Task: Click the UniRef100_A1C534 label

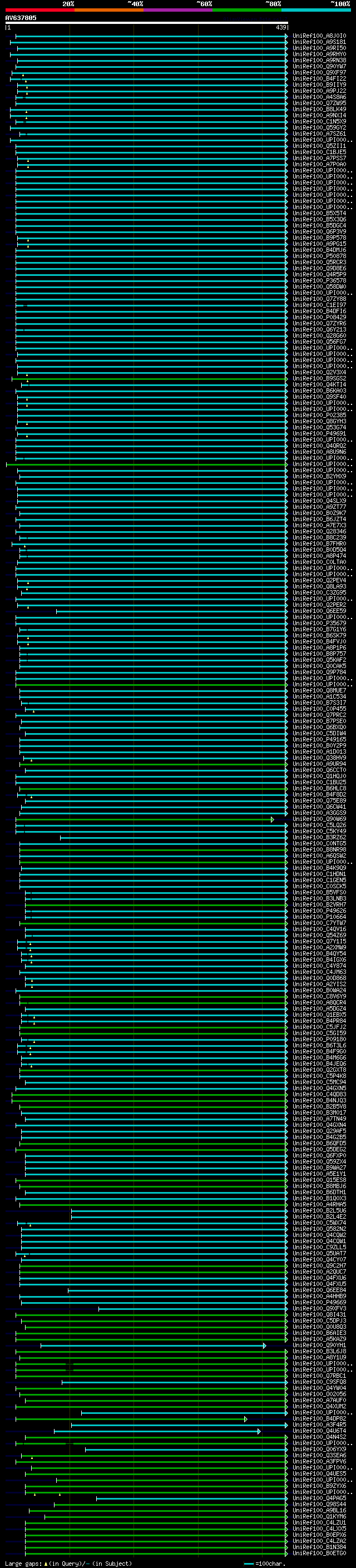Action: (x=319, y=696)
